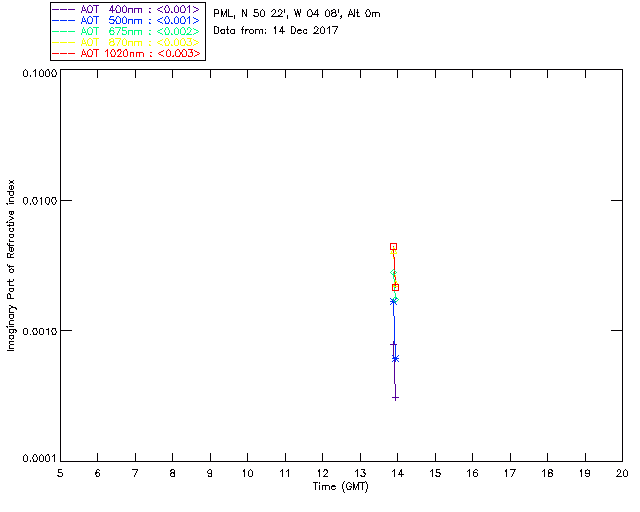Viewport: 640px width, 512px height.
Task: Click the x-axis tick label 19
Action: (585, 474)
